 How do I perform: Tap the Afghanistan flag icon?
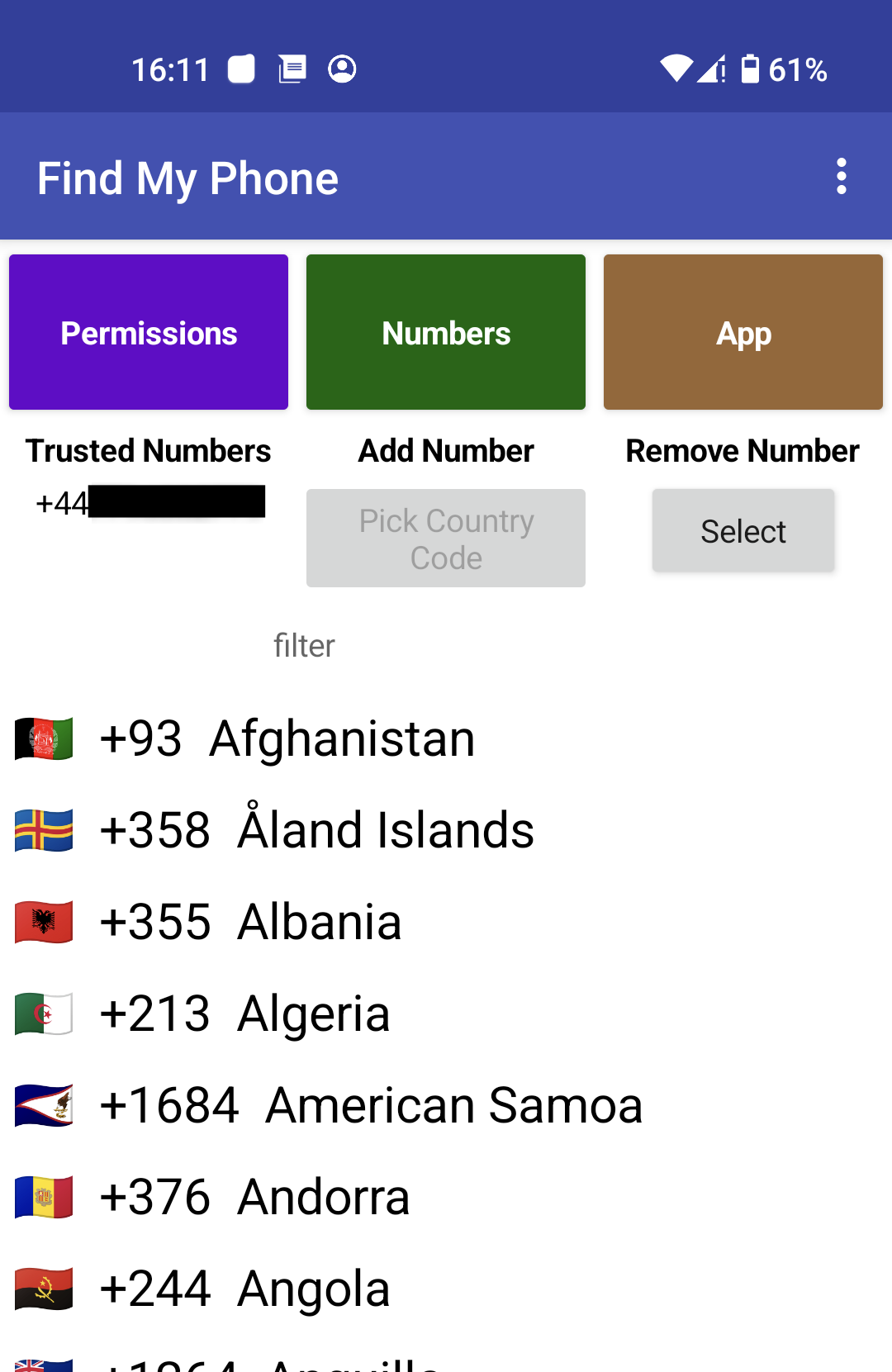(x=44, y=738)
